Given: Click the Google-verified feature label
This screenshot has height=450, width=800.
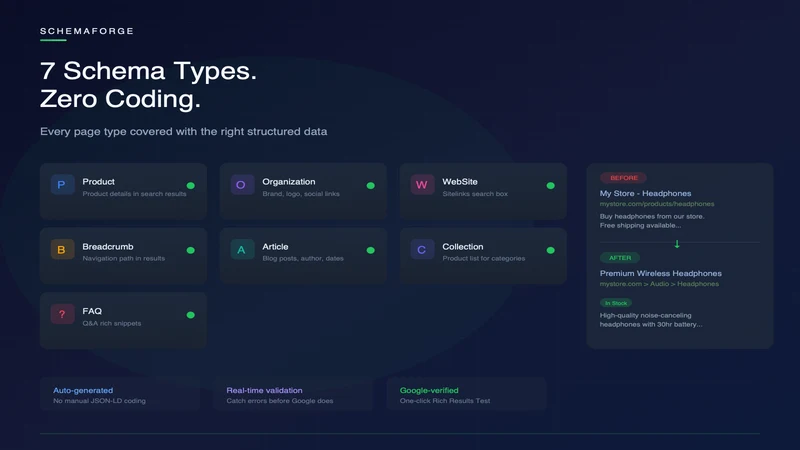Looking at the screenshot, I should [429, 390].
